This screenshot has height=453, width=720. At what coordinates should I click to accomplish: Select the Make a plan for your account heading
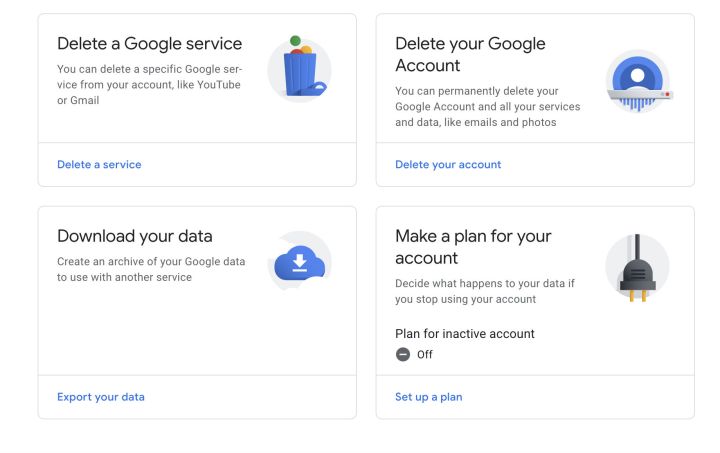tap(473, 247)
